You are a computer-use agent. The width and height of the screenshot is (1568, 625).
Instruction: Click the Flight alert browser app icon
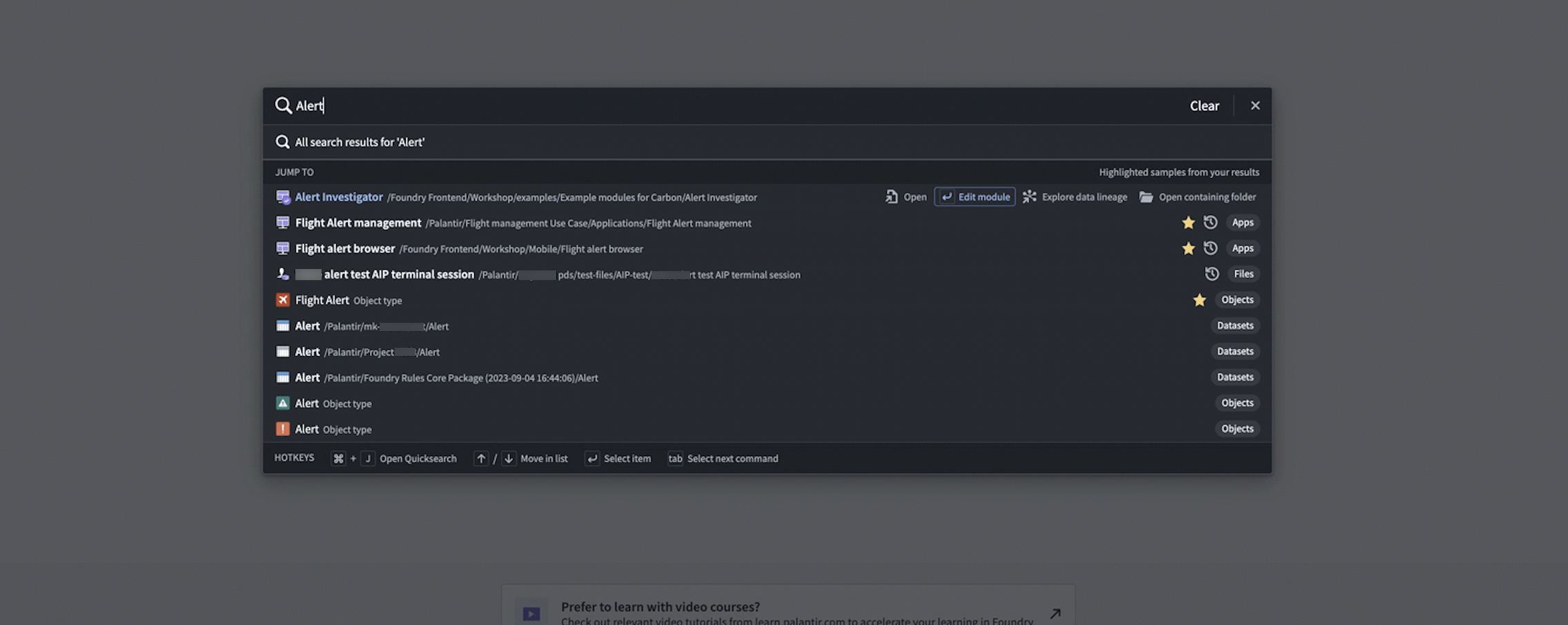point(283,248)
